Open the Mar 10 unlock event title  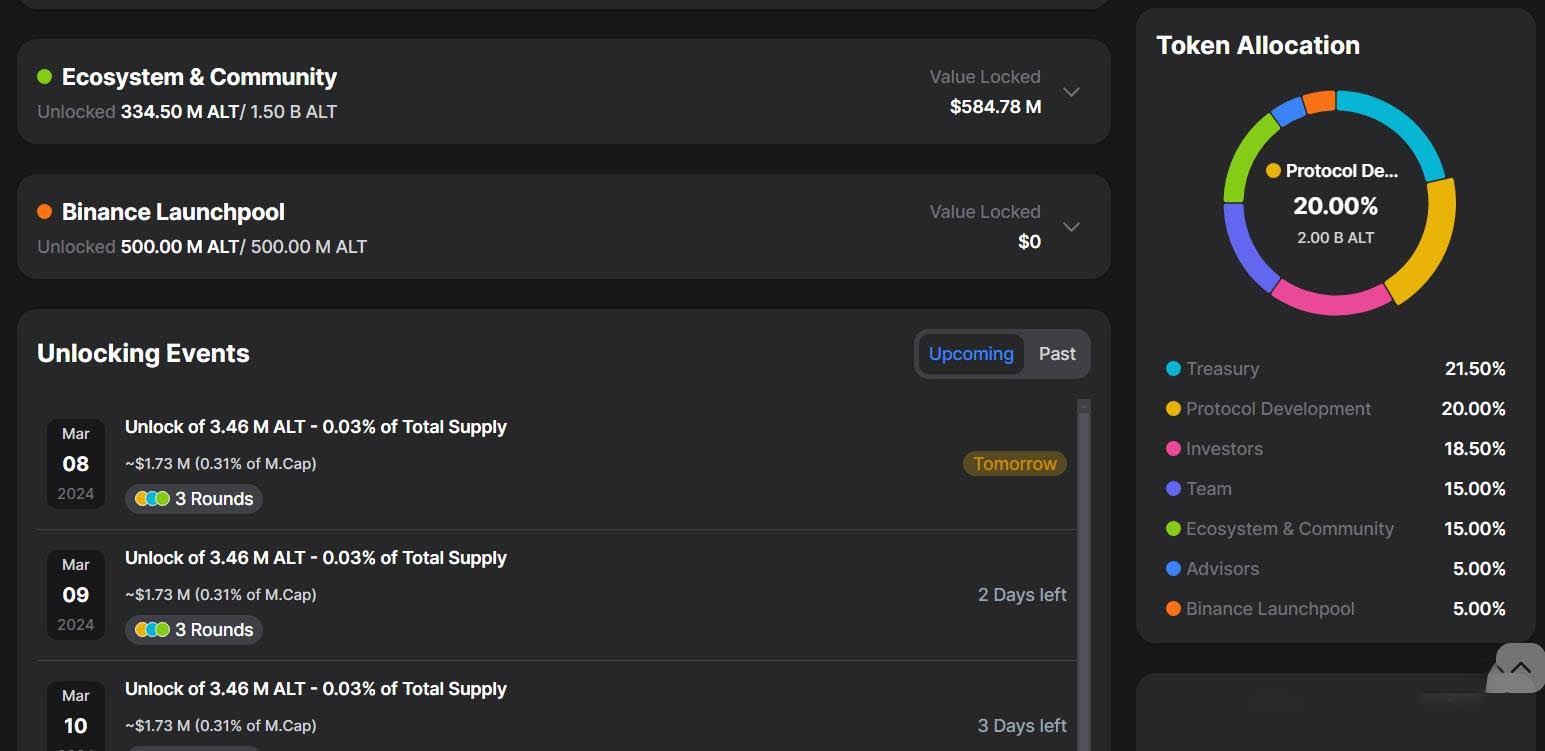coord(315,689)
